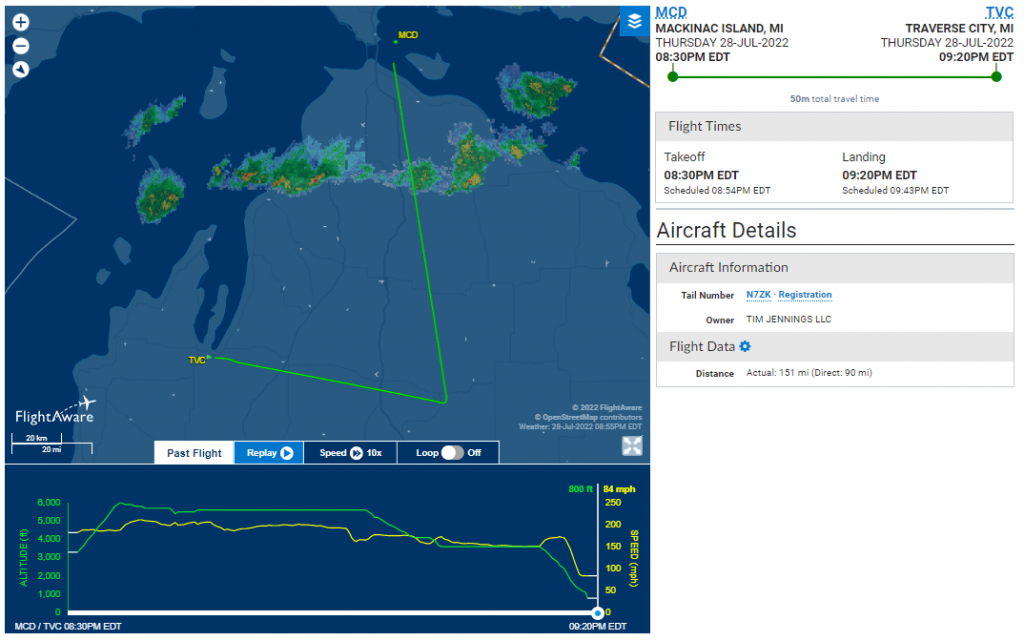Image resolution: width=1024 pixels, height=641 pixels.
Task: Open tail number N7ZK link
Action: click(759, 295)
